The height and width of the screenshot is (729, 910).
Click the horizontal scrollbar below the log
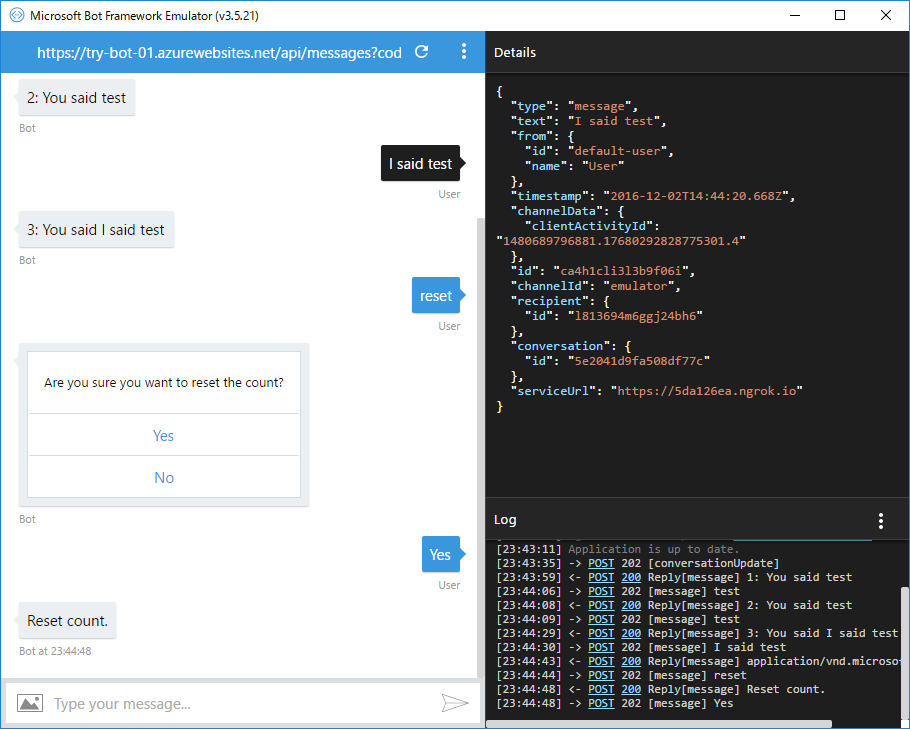(x=660, y=721)
